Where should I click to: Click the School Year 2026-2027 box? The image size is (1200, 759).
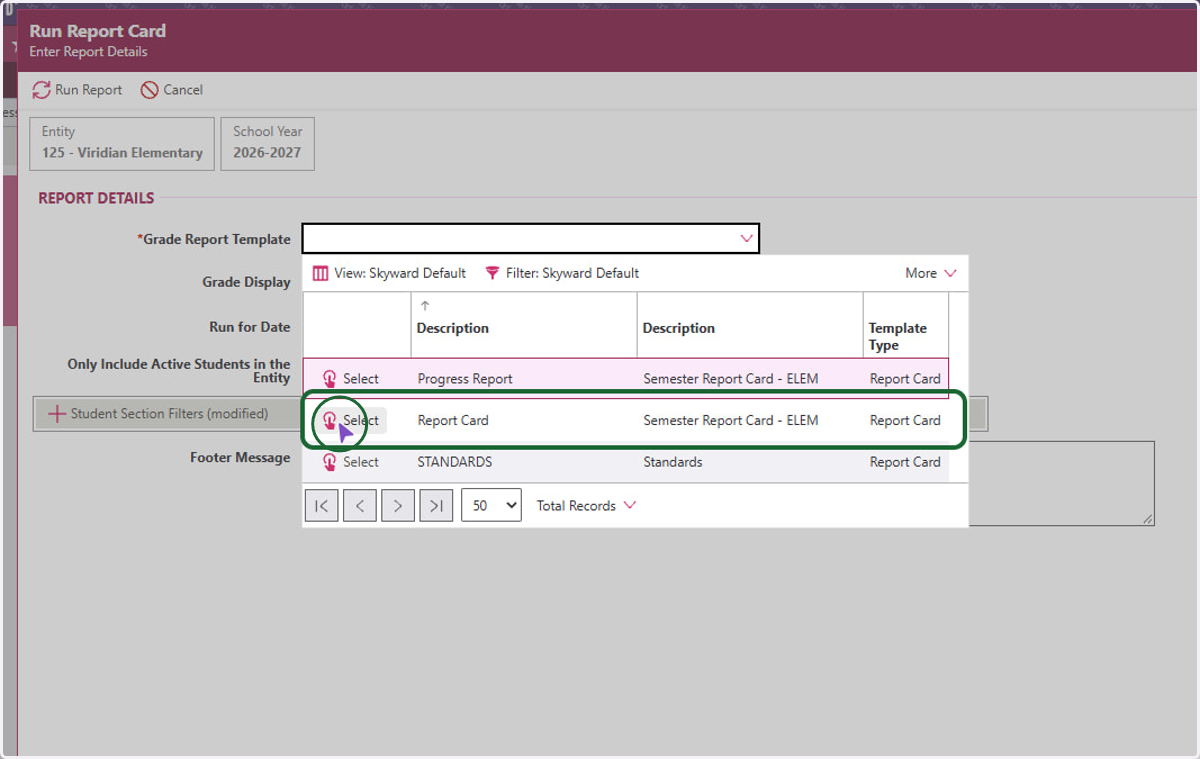[268, 143]
